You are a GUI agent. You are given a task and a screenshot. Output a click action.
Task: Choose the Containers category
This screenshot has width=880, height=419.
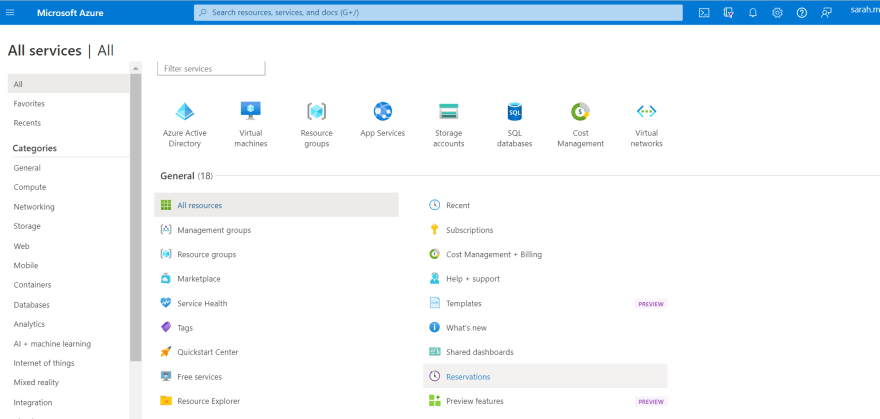[x=32, y=285]
